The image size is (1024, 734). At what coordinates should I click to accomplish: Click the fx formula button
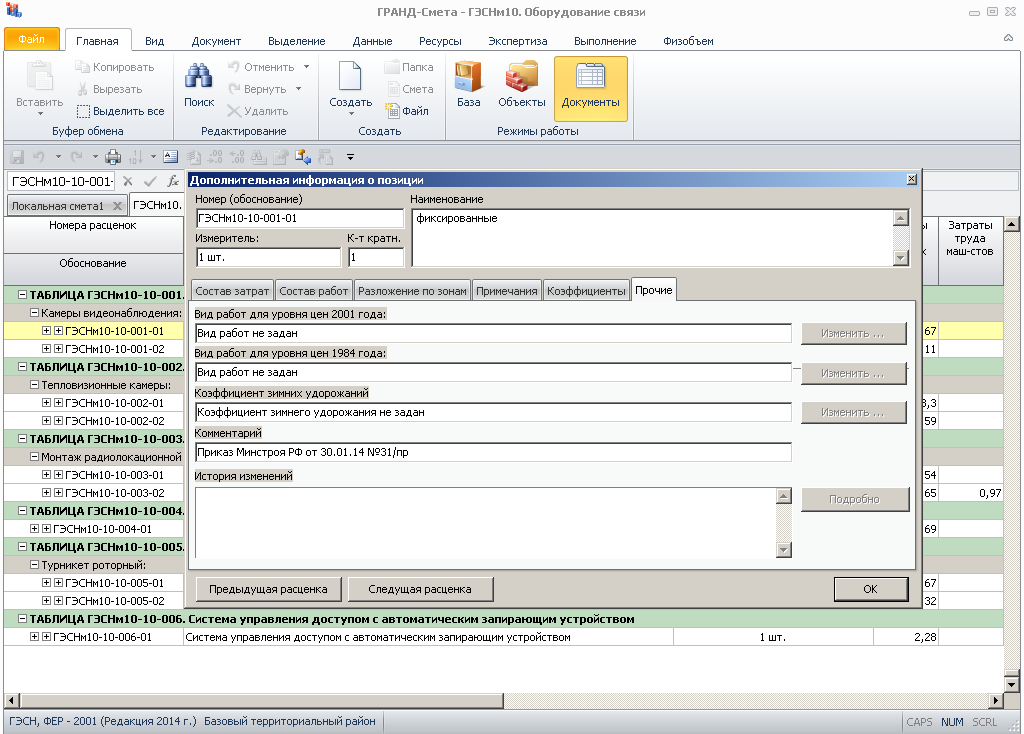click(173, 181)
